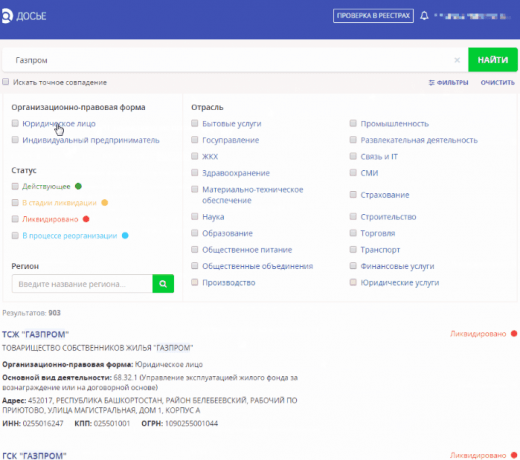Select Промышленность industry checkbox
Image resolution: width=520 pixels, height=460 pixels.
point(353,123)
